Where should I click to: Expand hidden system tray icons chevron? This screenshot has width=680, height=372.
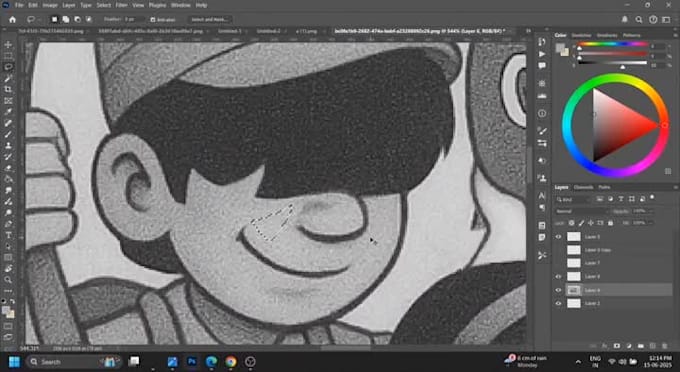pyautogui.click(x=578, y=362)
